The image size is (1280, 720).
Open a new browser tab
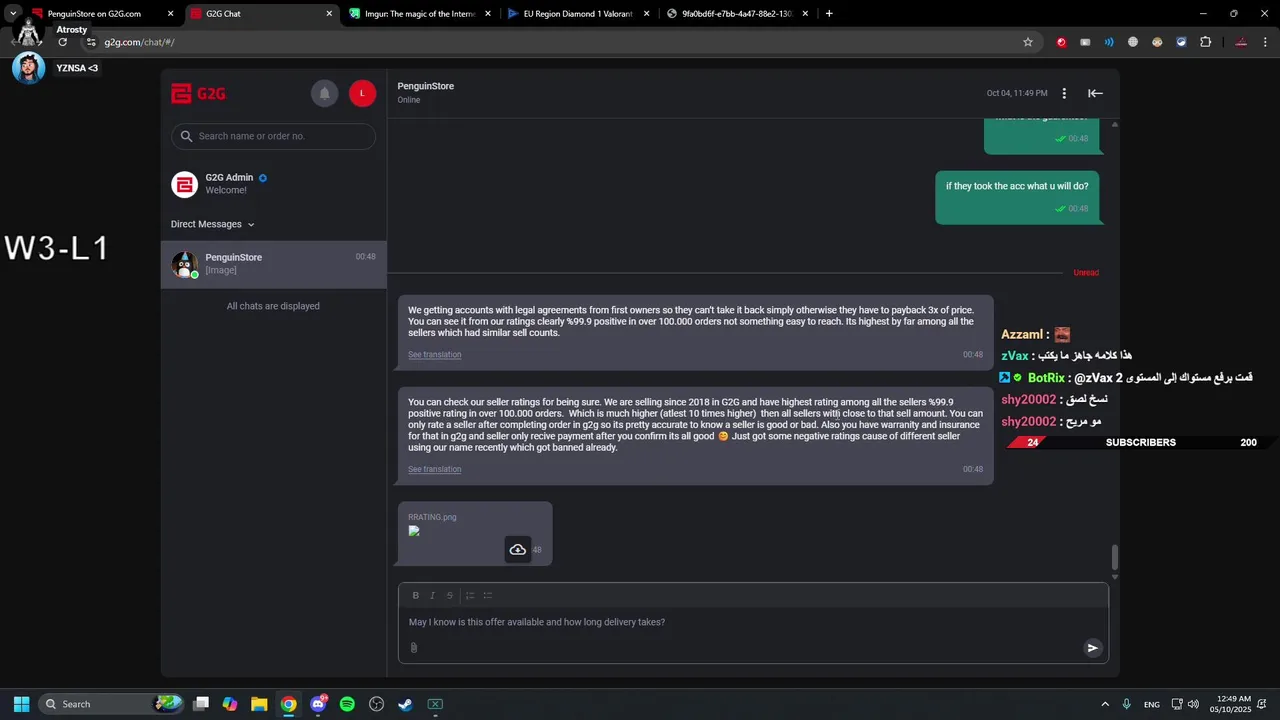(x=829, y=14)
